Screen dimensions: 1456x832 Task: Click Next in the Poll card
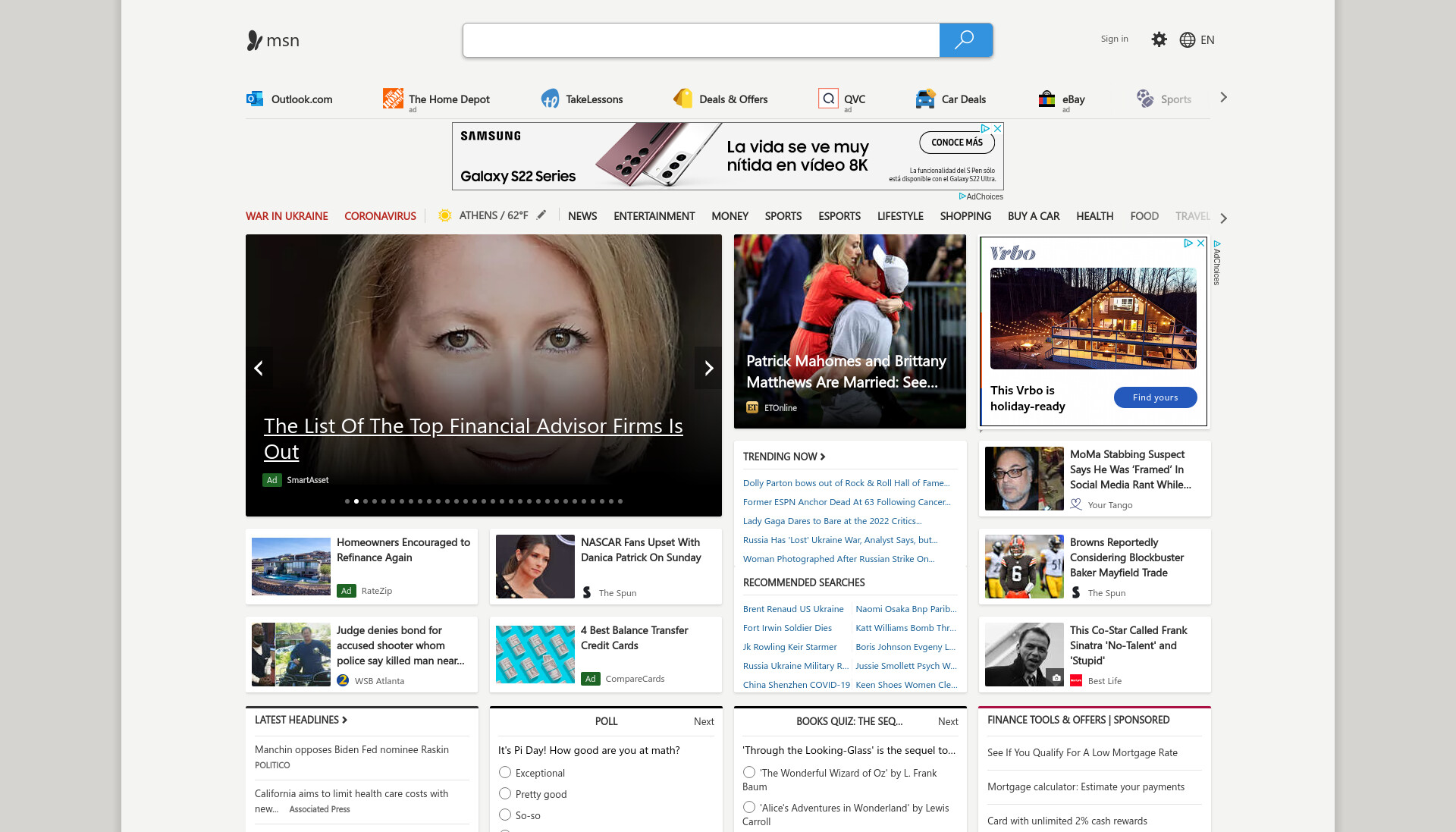point(704,721)
